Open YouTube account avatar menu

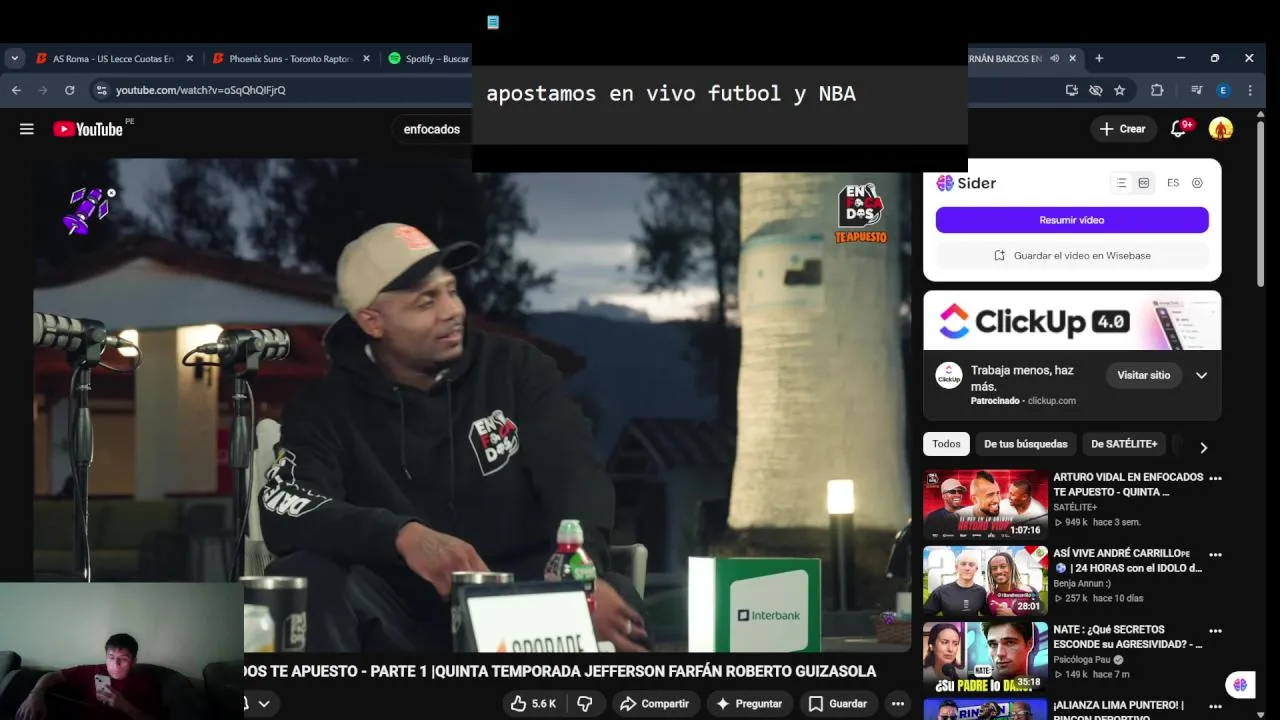pos(1221,129)
